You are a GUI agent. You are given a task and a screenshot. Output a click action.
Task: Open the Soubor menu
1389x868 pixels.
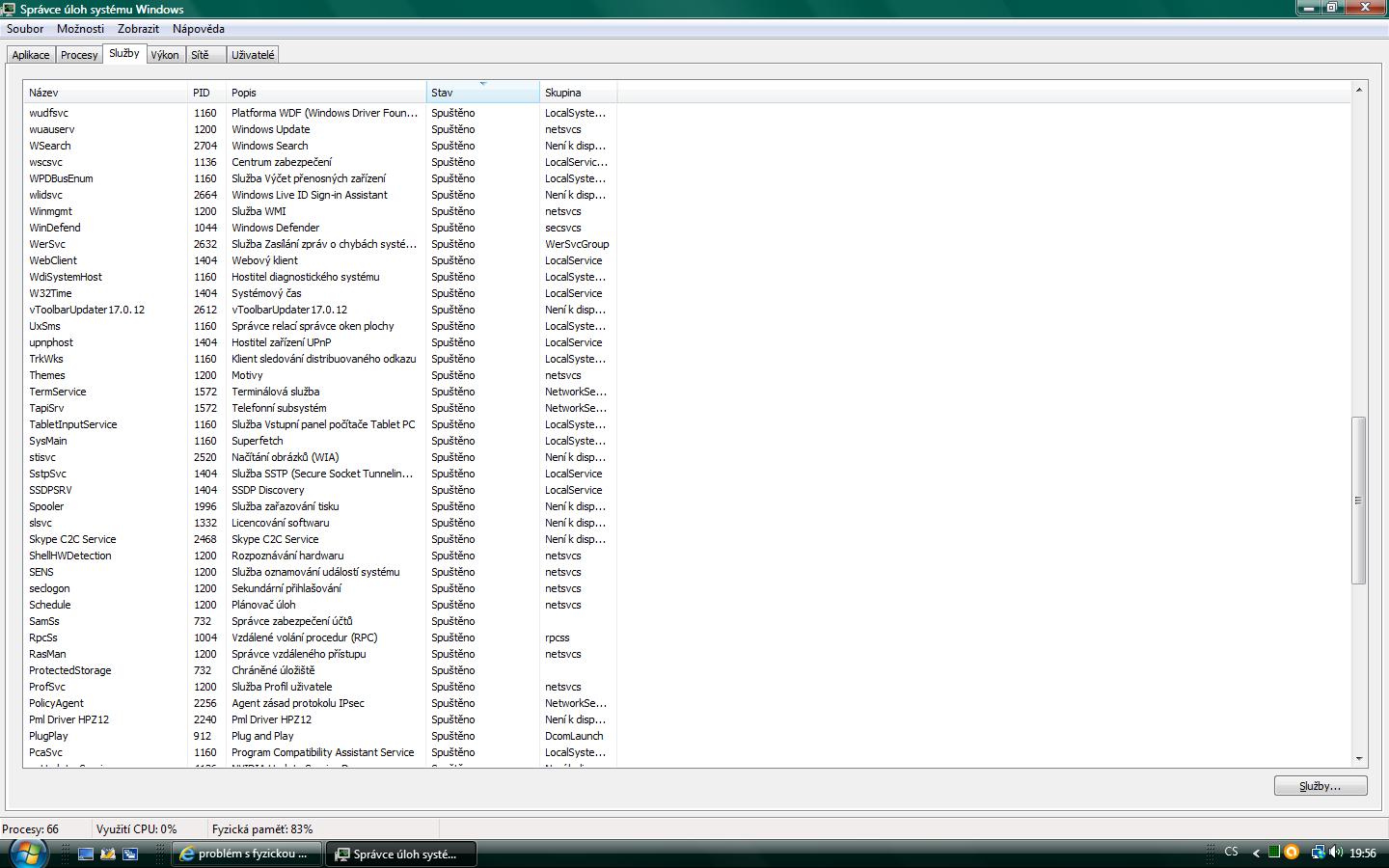point(25,29)
